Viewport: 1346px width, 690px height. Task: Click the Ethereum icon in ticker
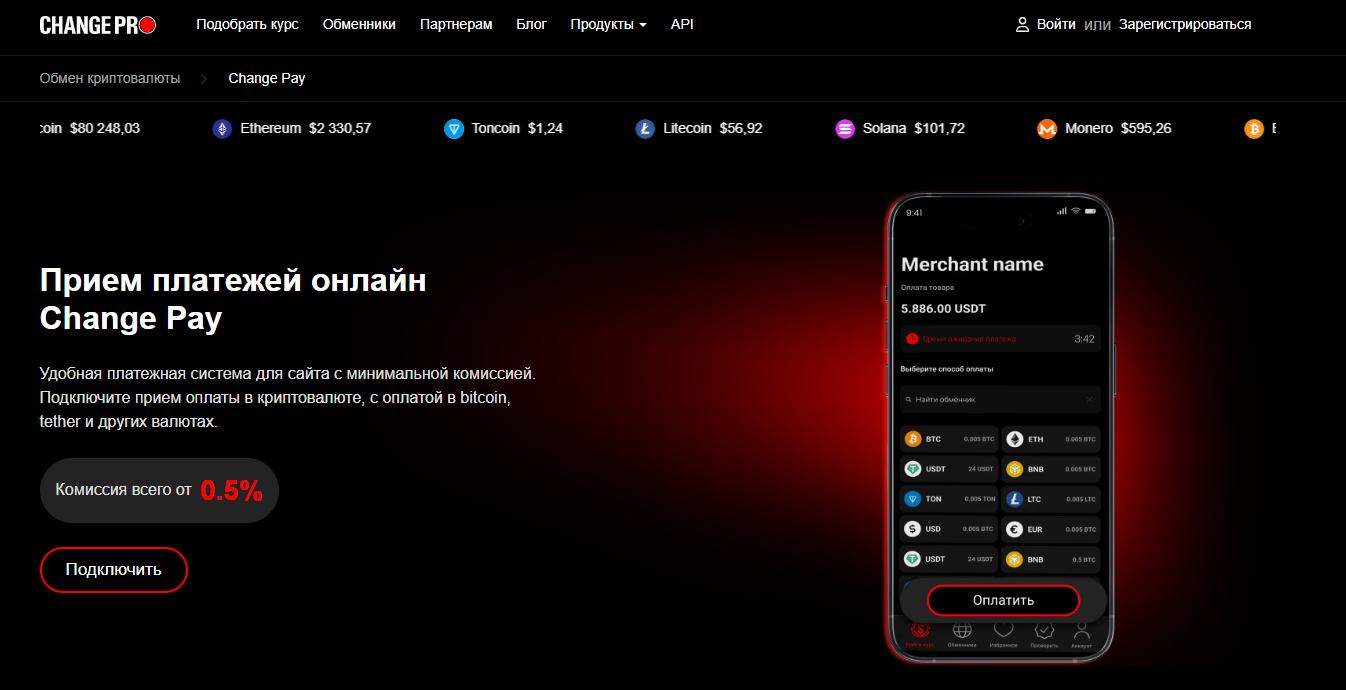(x=221, y=129)
